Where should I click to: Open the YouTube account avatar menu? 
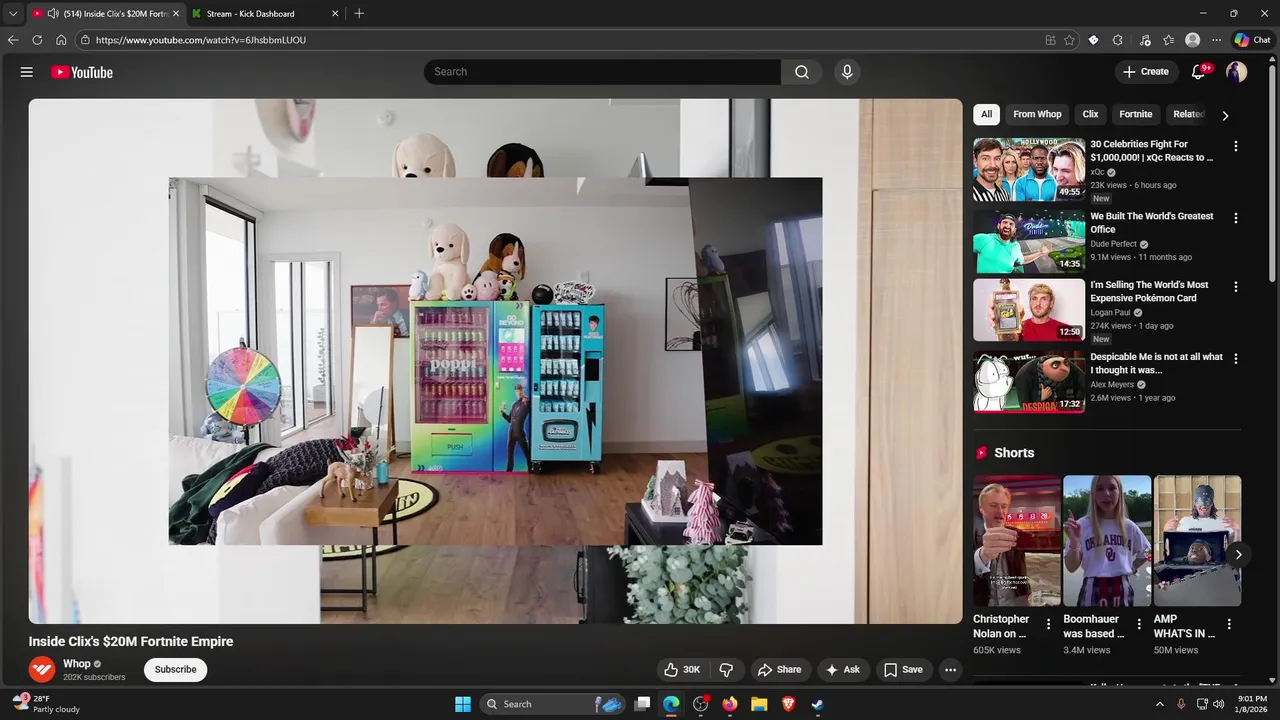click(x=1237, y=72)
